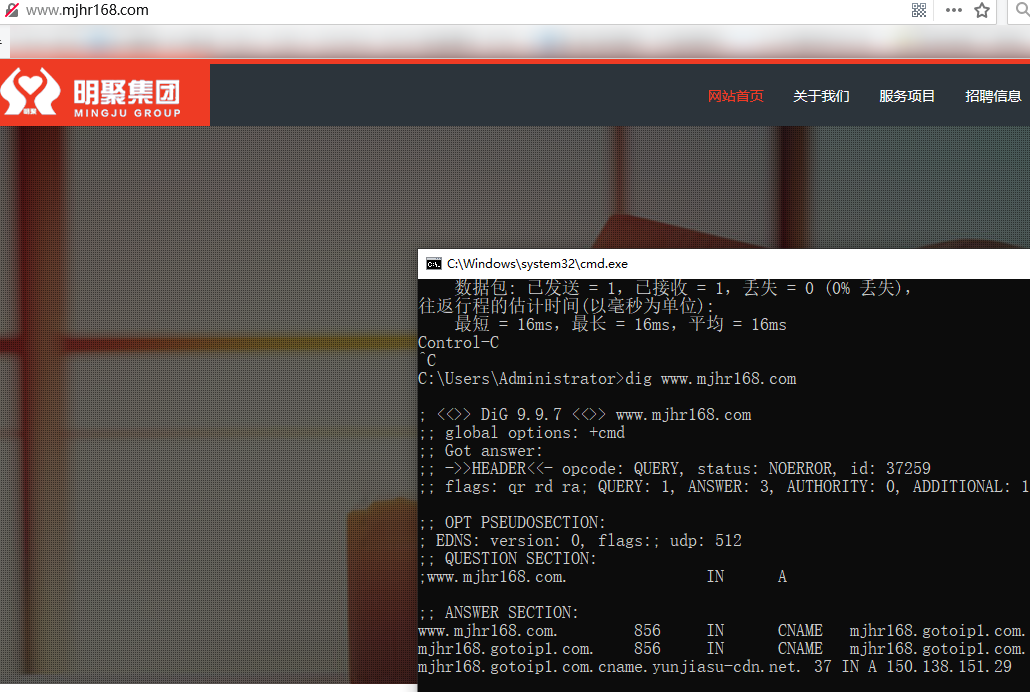Select 招聘信息 in the navigation bar
This screenshot has width=1030, height=692.
(x=993, y=96)
